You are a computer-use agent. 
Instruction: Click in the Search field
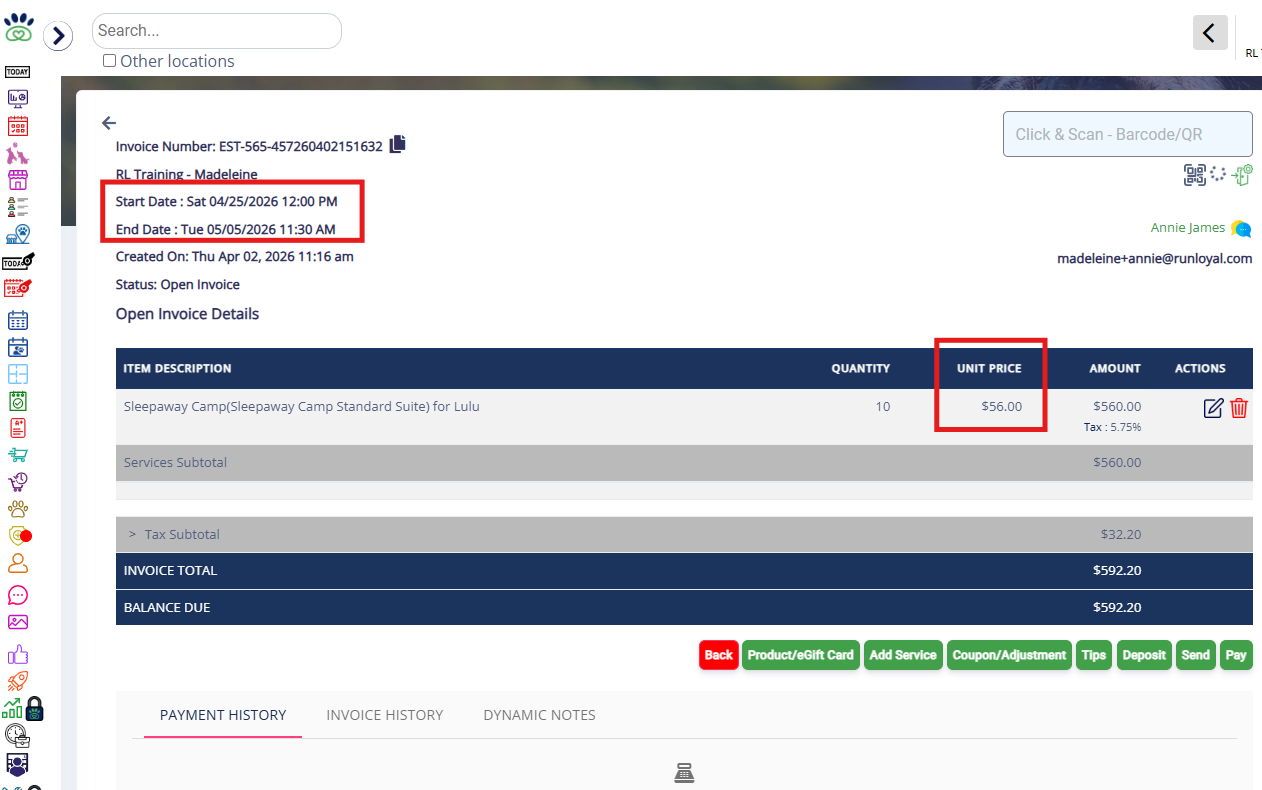pyautogui.click(x=217, y=31)
